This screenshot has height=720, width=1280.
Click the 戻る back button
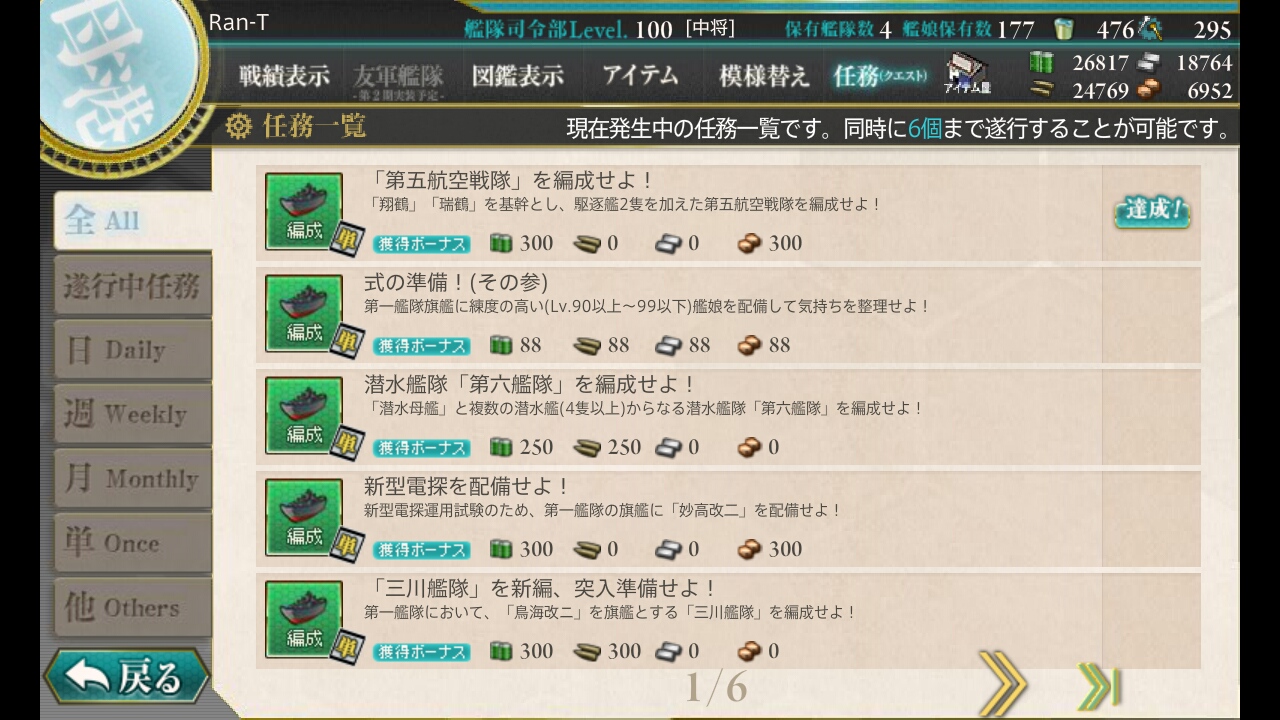(126, 677)
